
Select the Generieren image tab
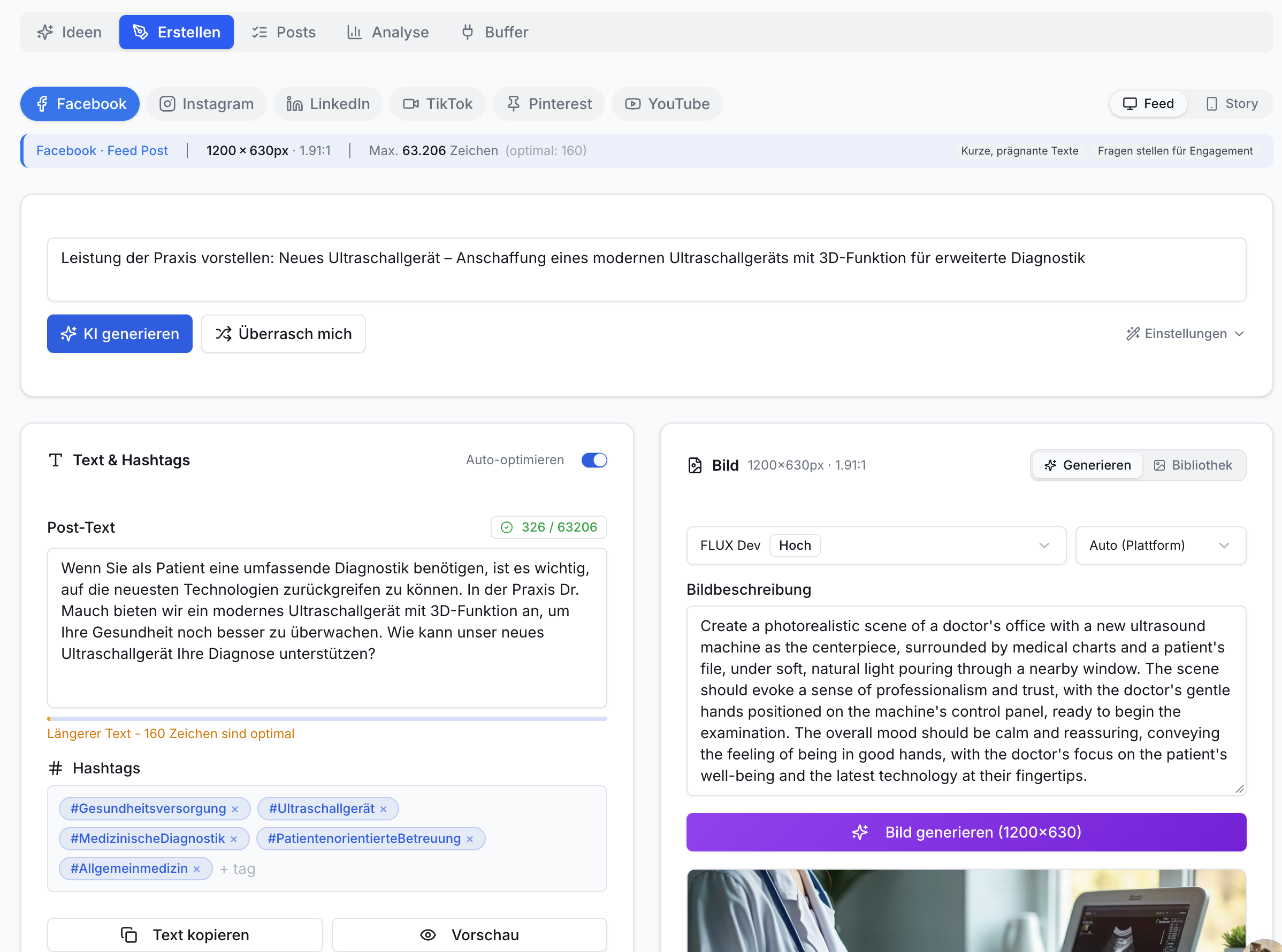(1088, 465)
